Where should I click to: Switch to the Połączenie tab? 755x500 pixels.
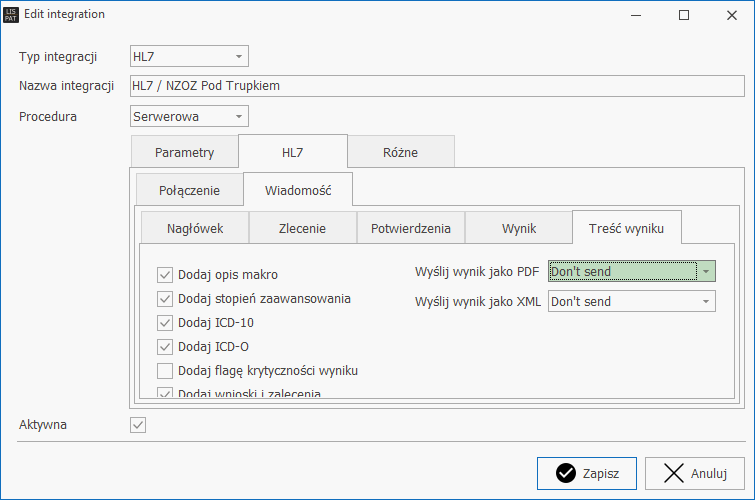(188, 190)
